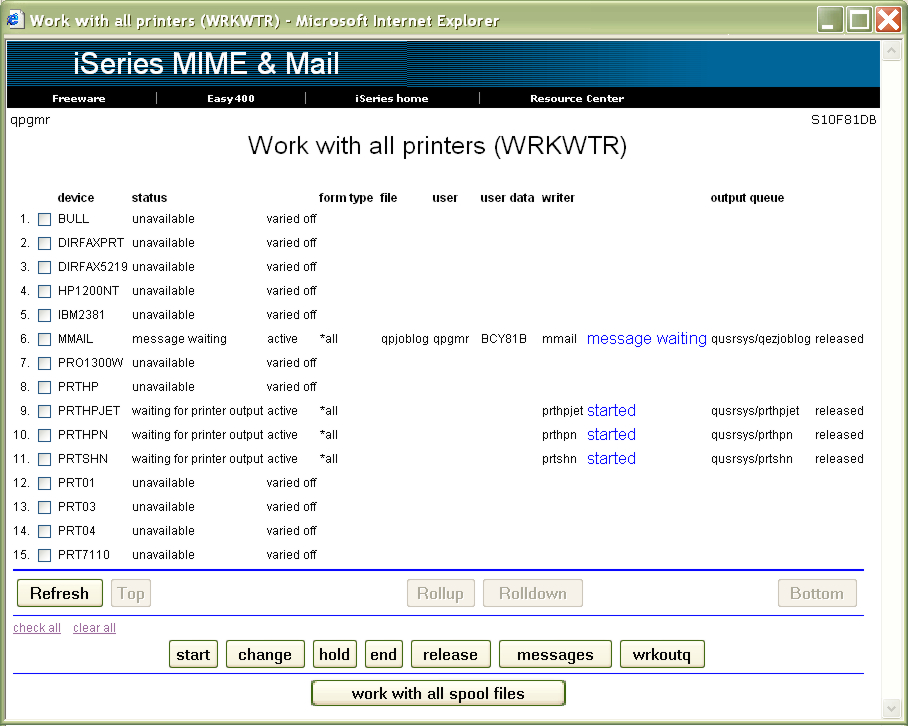Click the output queue column header
908x726 pixels.
point(747,198)
